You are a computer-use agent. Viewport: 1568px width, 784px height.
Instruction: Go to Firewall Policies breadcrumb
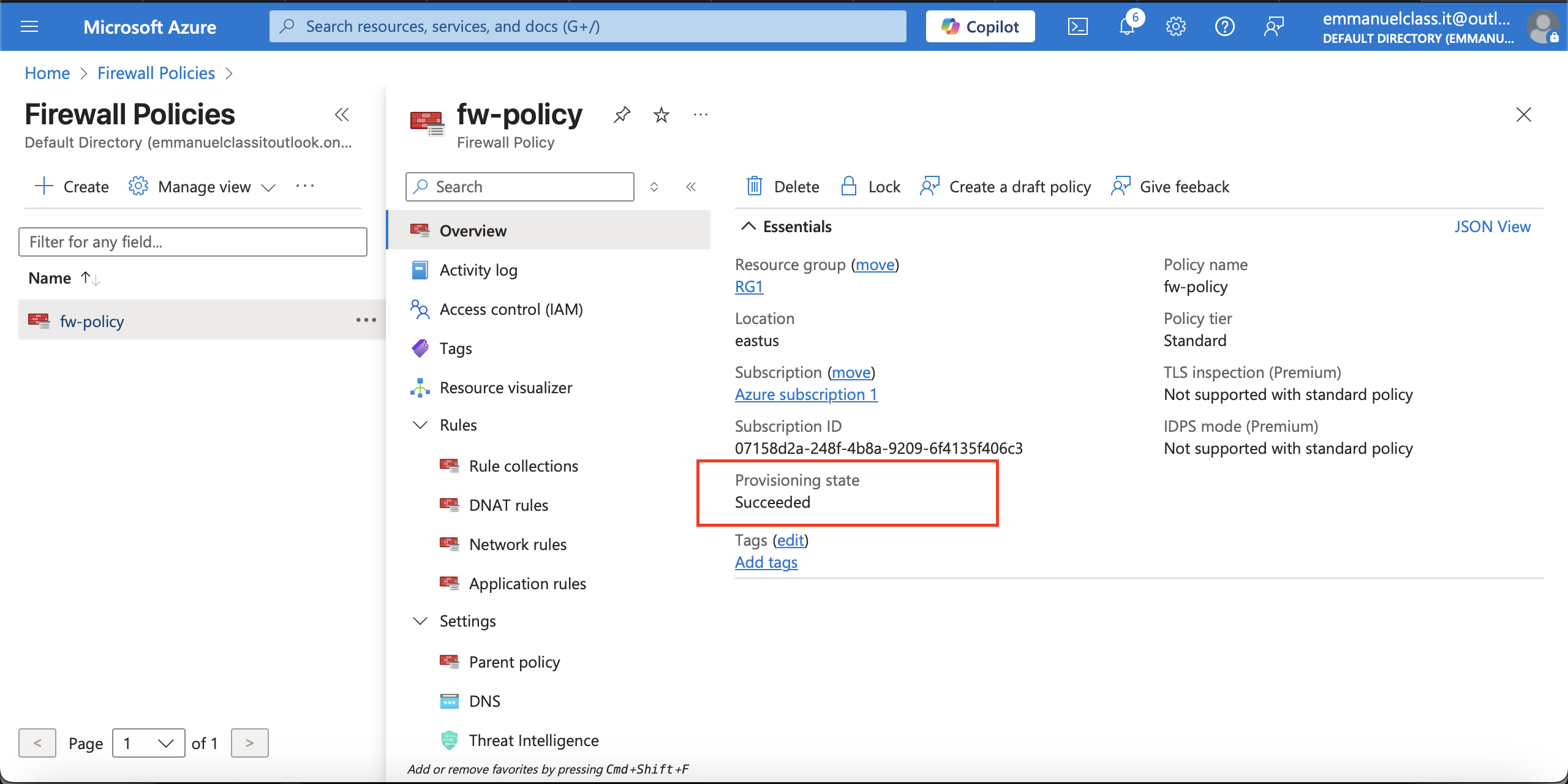pyautogui.click(x=156, y=73)
